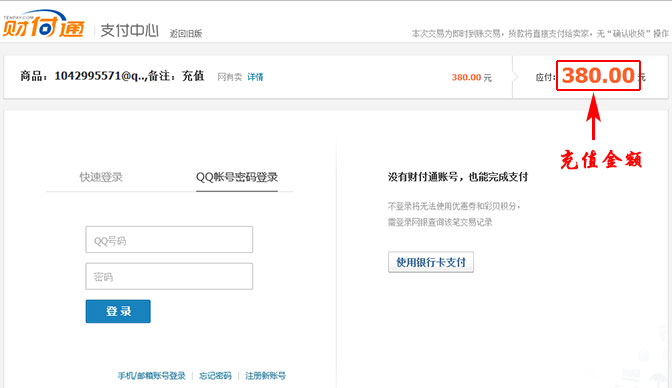Click the heading 没有财付通账号，也能完成支付
Viewport: 672px width, 388px height.
tap(458, 177)
